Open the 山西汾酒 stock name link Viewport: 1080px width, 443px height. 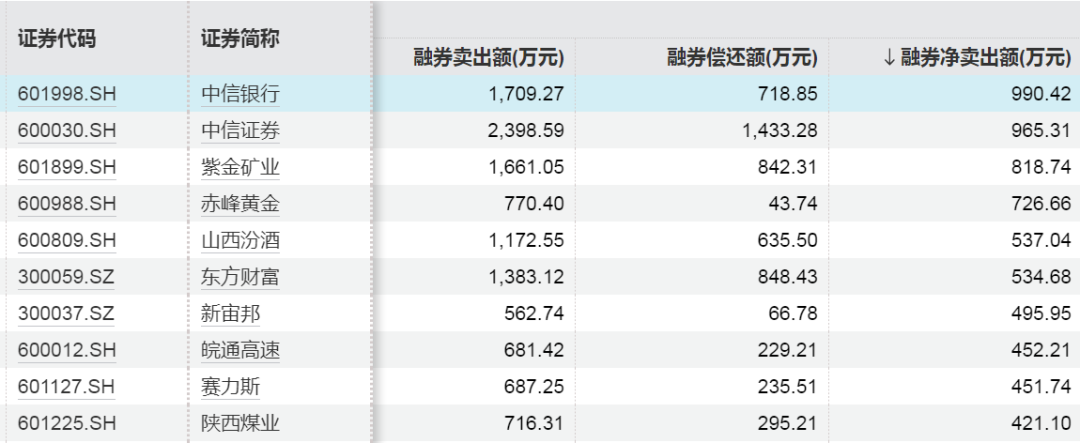coord(240,241)
